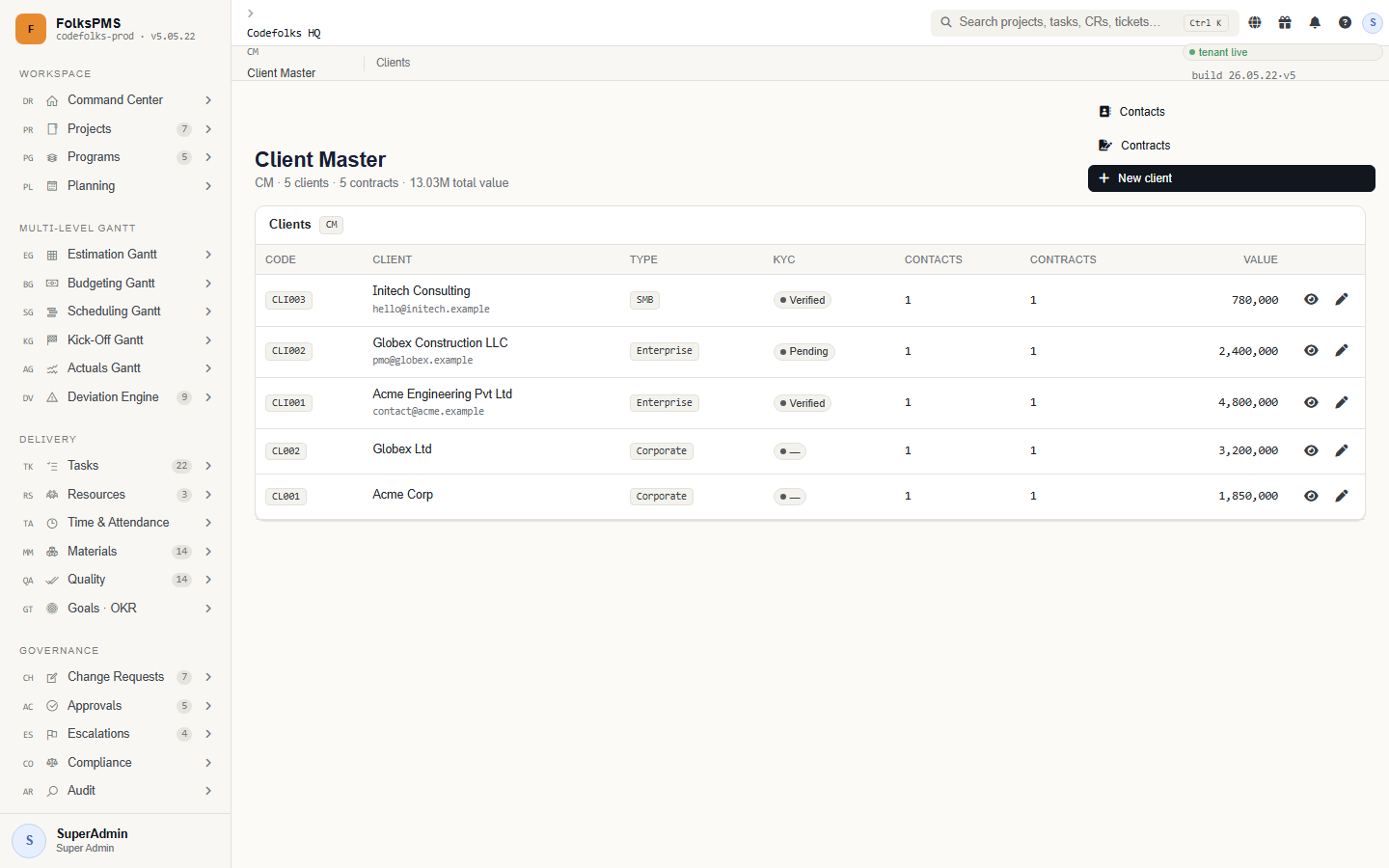Screen dimensions: 1389x868
Task: Open the S user avatar in header
Action: (x=1373, y=22)
